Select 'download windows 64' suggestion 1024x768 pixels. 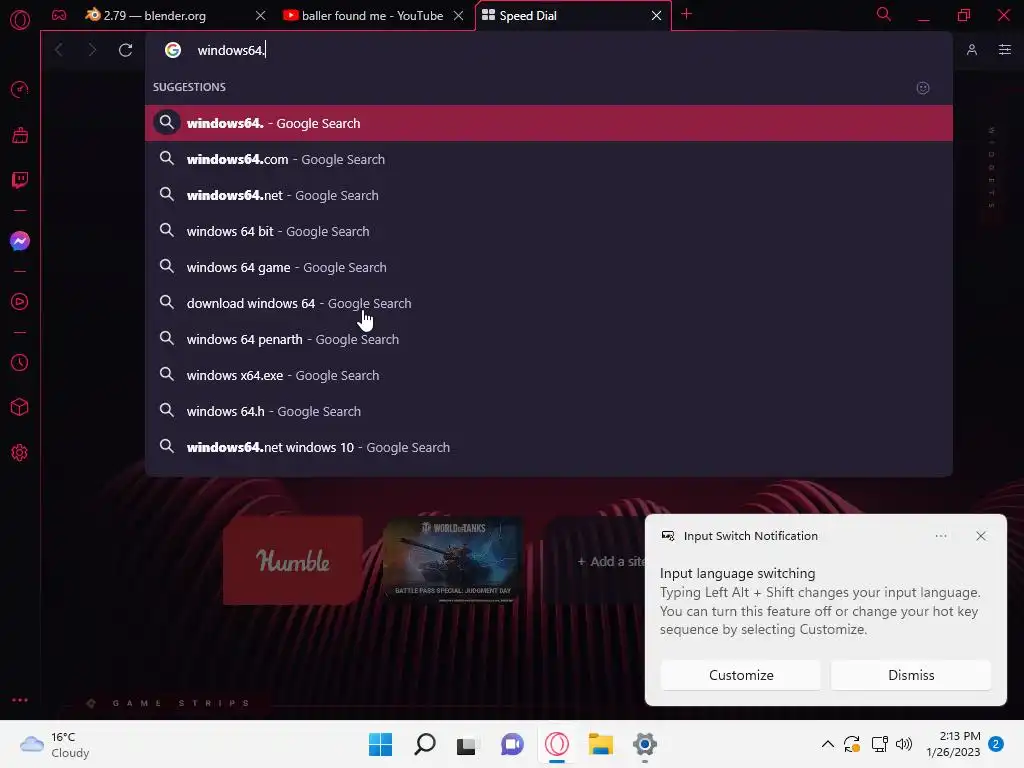click(549, 303)
